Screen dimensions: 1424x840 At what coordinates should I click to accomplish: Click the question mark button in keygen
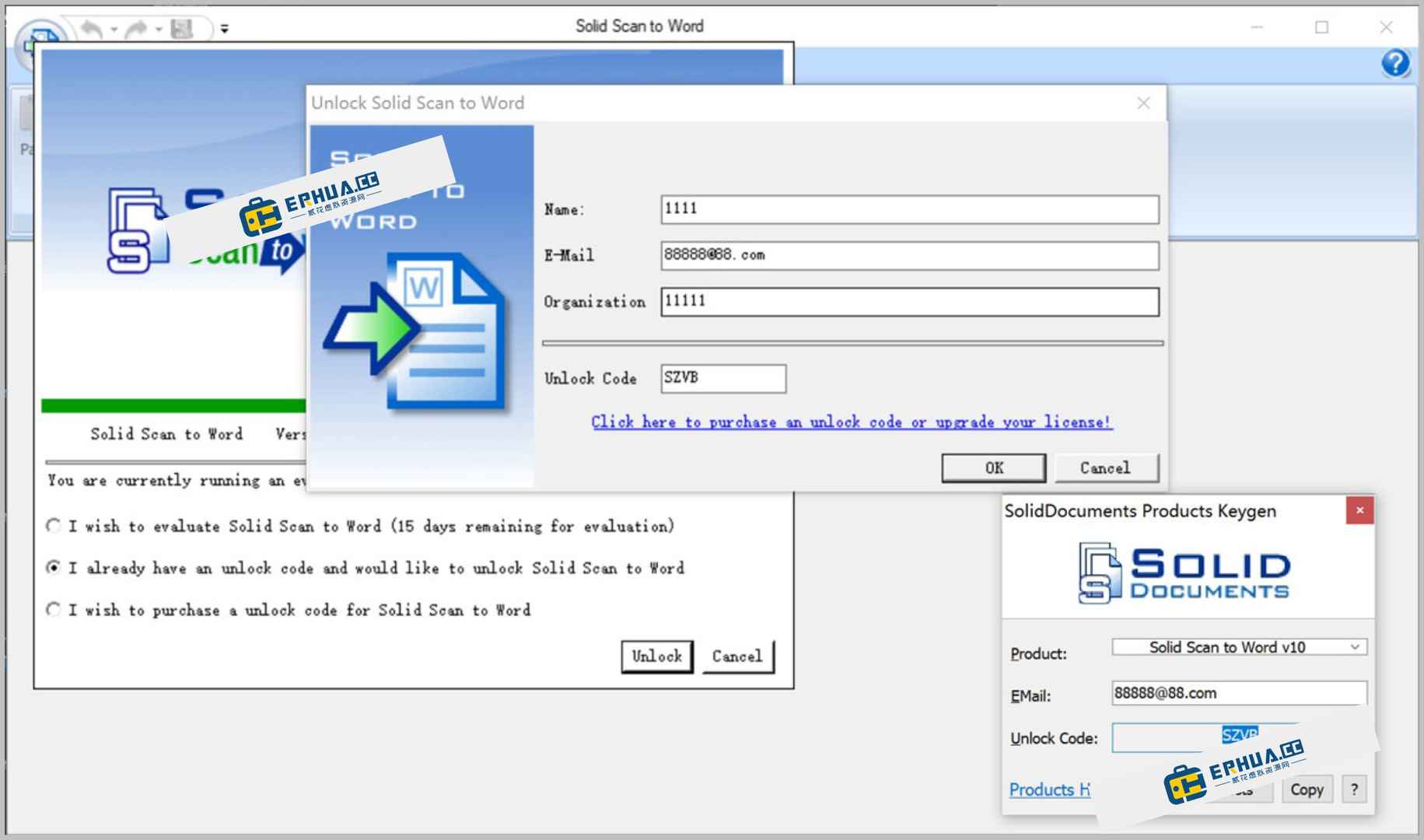(1354, 789)
